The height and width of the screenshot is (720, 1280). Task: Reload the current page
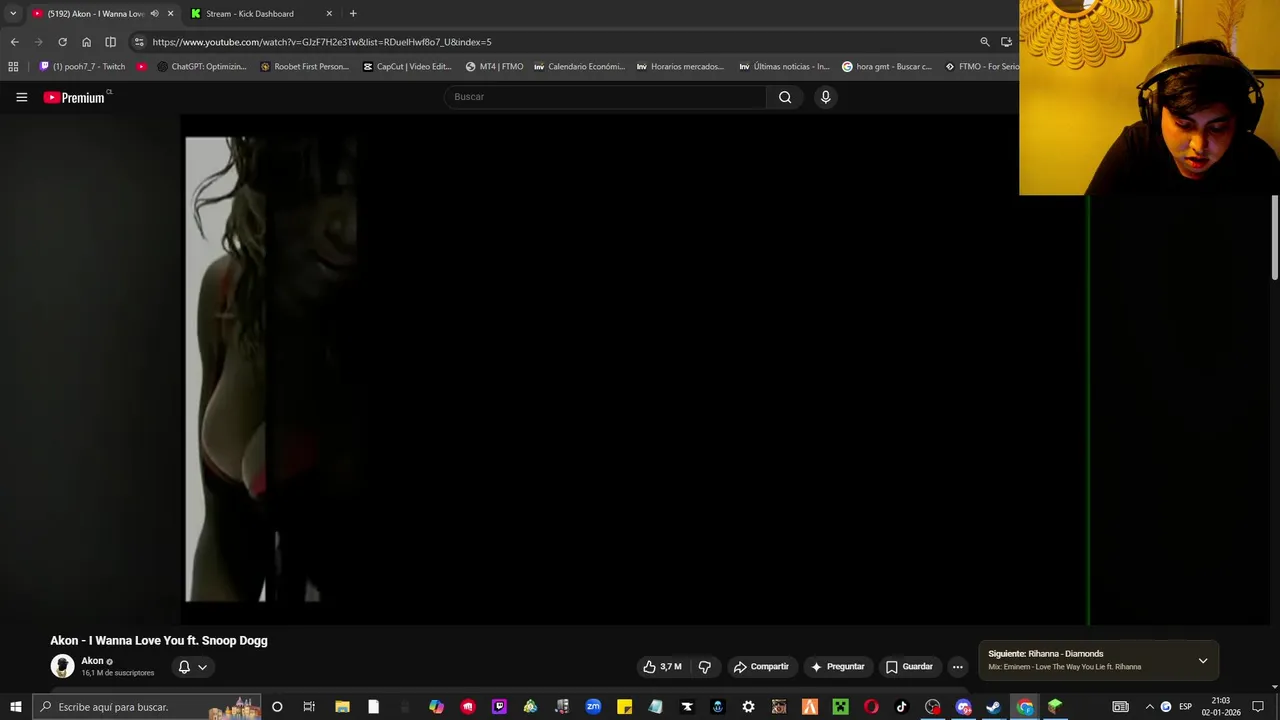(62, 42)
